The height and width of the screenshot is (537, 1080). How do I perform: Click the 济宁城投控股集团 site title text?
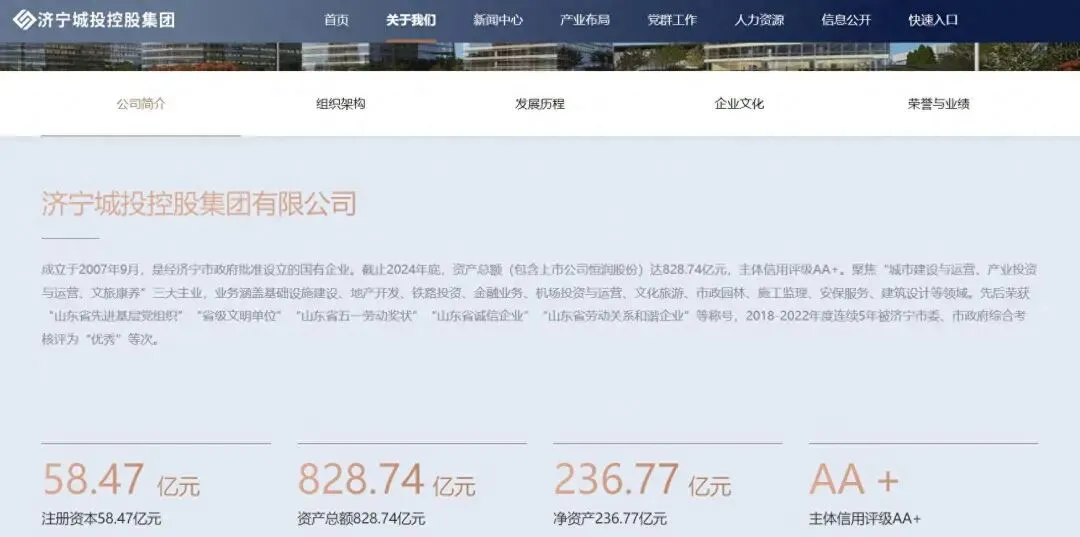pyautogui.click(x=107, y=19)
